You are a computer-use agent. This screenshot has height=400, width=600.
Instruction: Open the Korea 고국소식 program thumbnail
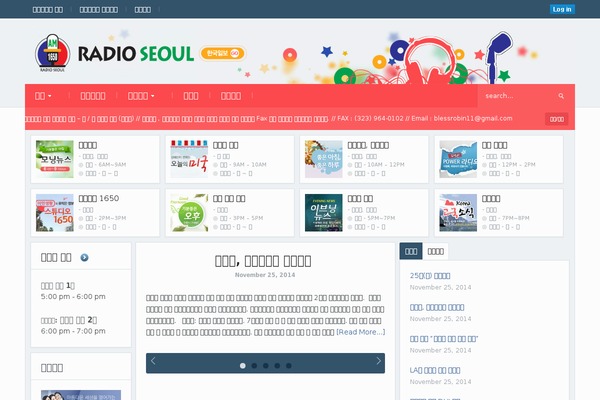458,212
